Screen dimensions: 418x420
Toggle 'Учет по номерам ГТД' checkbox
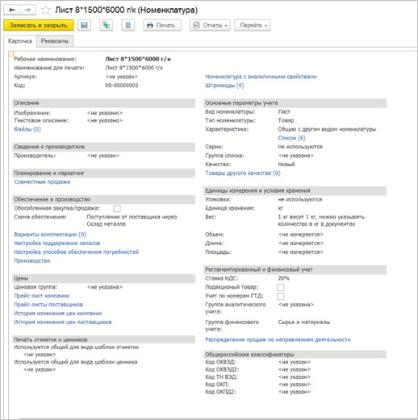281,296
